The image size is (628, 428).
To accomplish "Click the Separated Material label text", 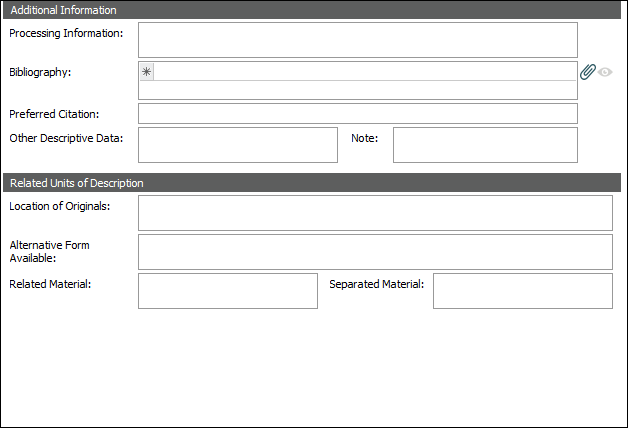I will pos(376,284).
